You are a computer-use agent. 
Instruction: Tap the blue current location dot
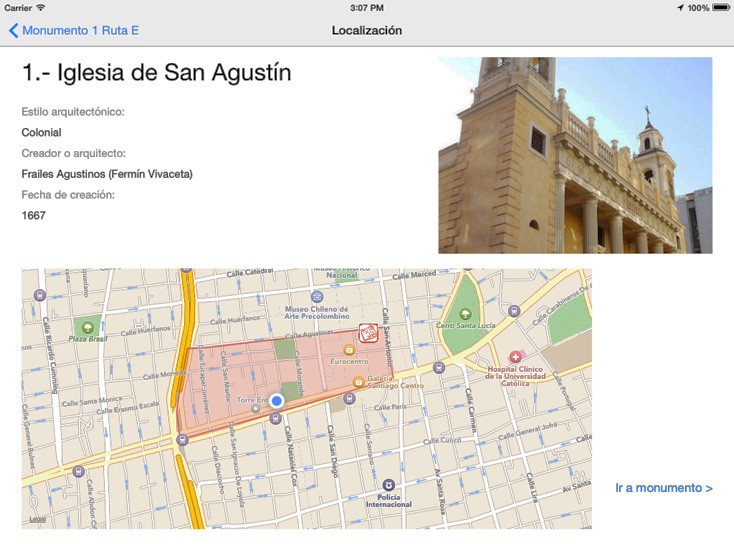277,400
